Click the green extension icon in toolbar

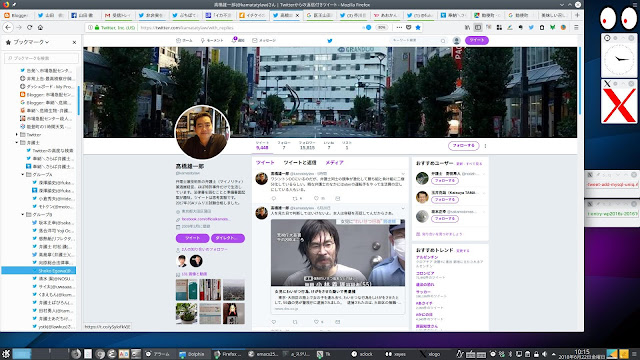pos(552,27)
